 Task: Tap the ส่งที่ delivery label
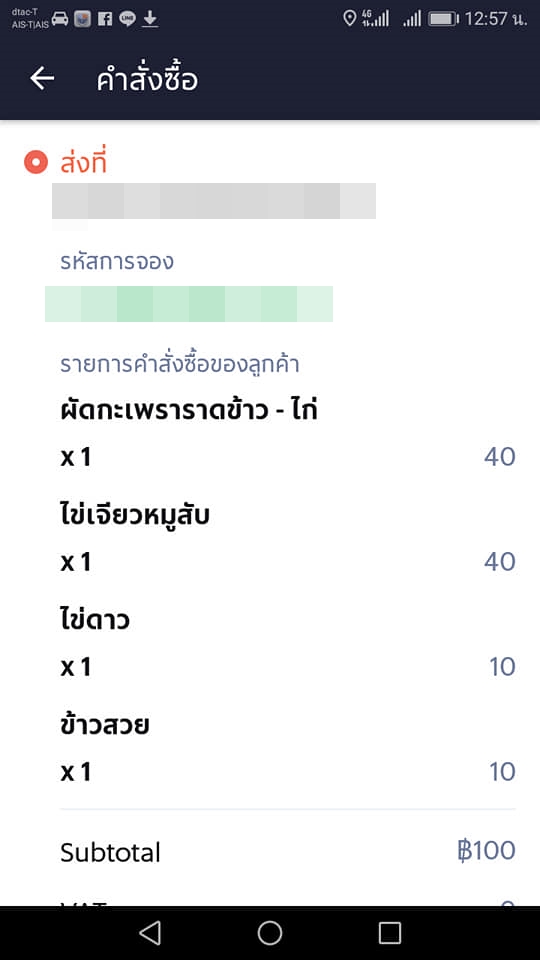pos(83,162)
